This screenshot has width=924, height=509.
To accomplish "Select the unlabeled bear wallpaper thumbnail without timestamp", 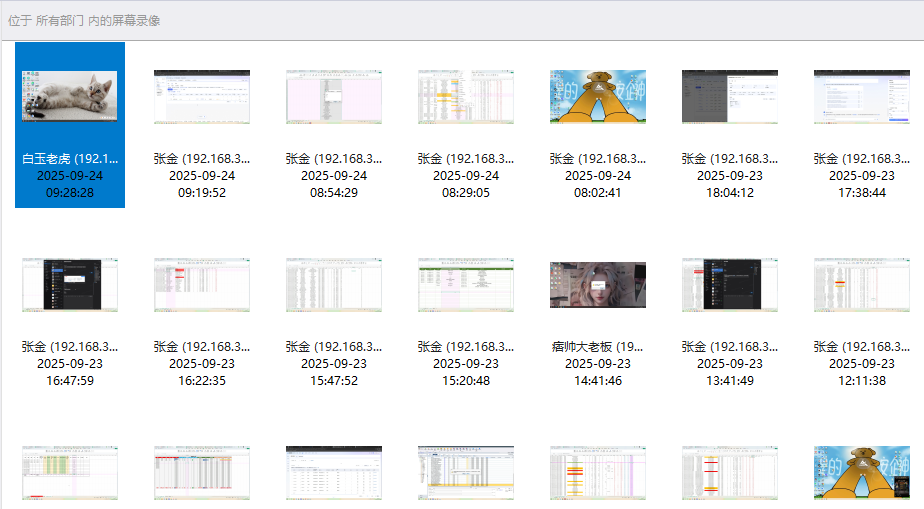I will [862, 472].
